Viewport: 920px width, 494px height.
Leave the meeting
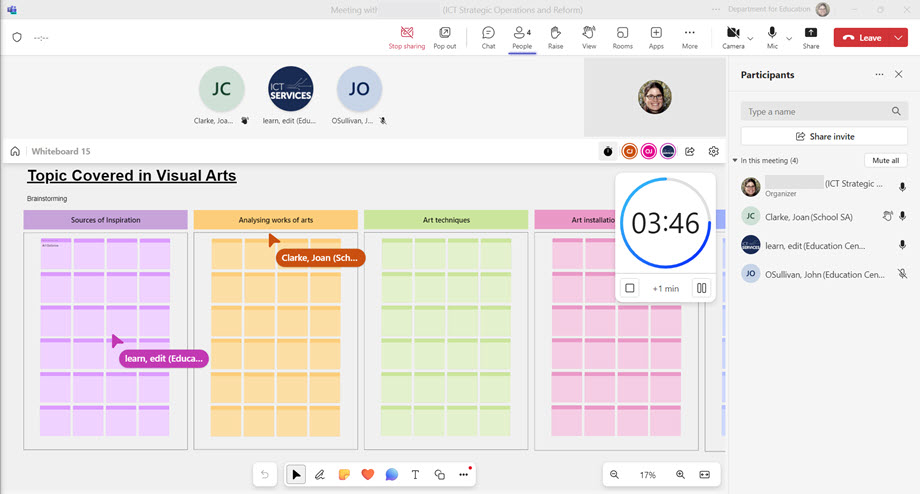point(862,38)
